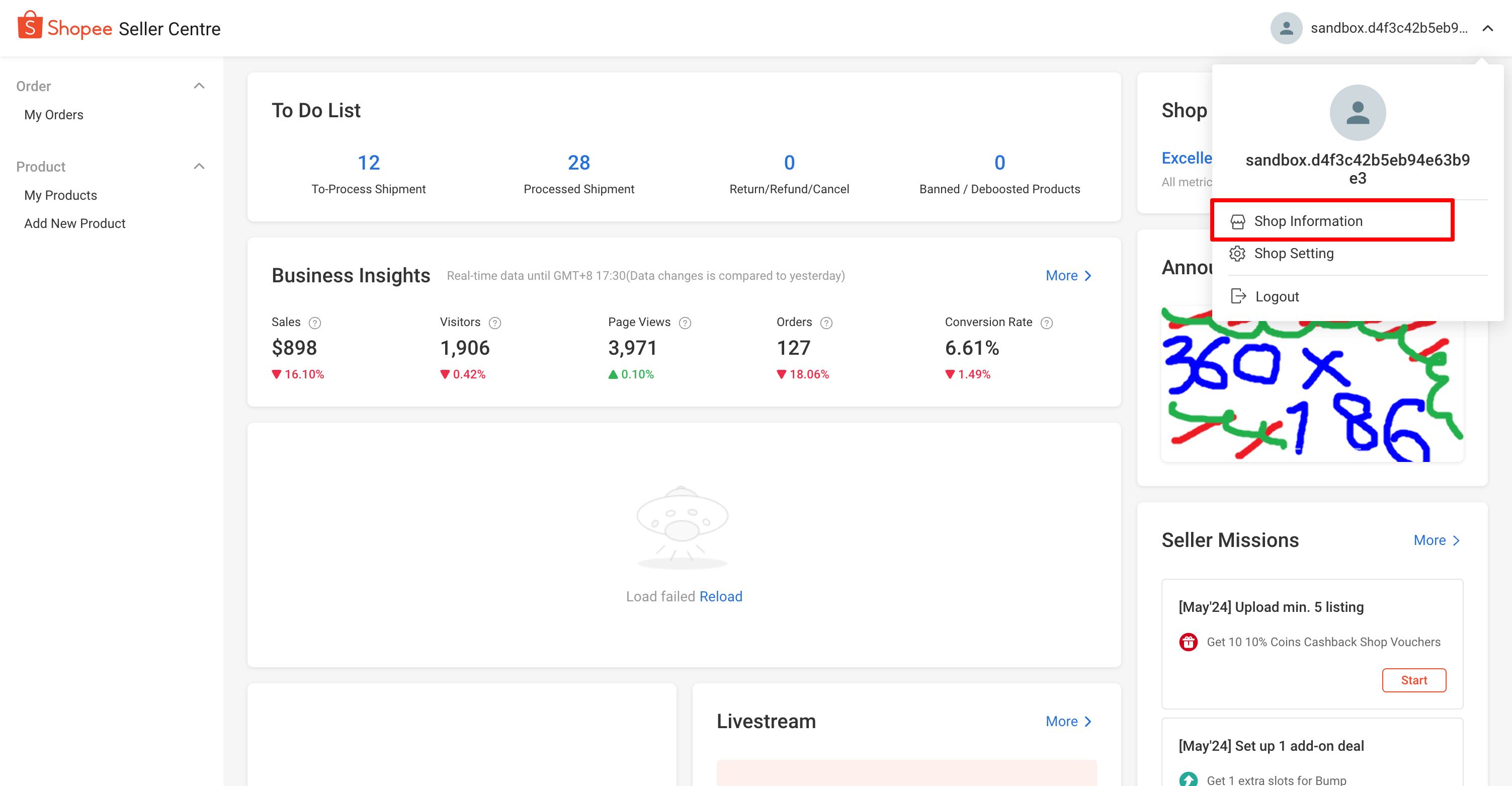Click the Visitors help question-mark icon
The height and width of the screenshot is (786, 1512).
point(495,323)
